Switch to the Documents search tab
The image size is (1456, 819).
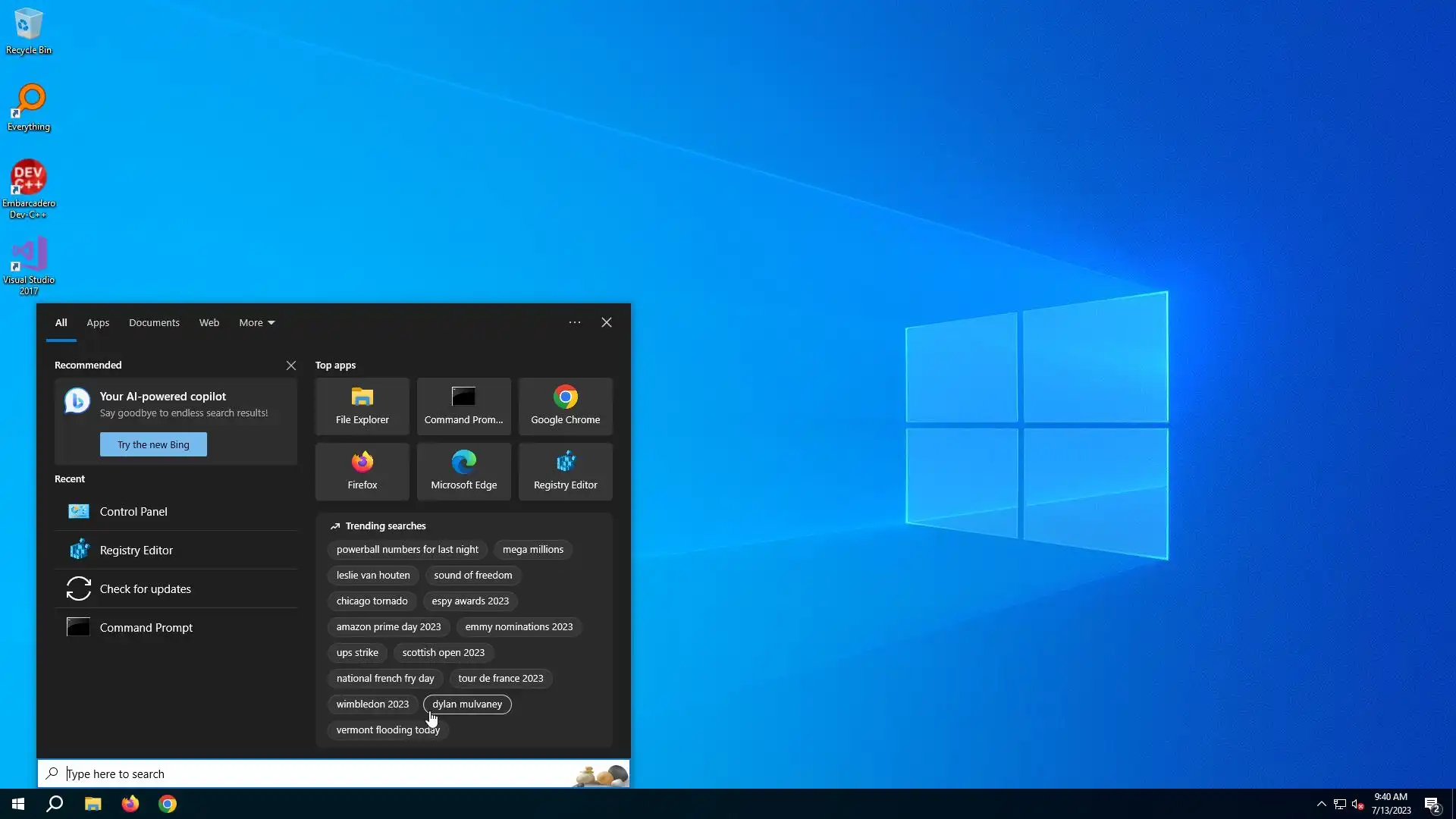[154, 322]
